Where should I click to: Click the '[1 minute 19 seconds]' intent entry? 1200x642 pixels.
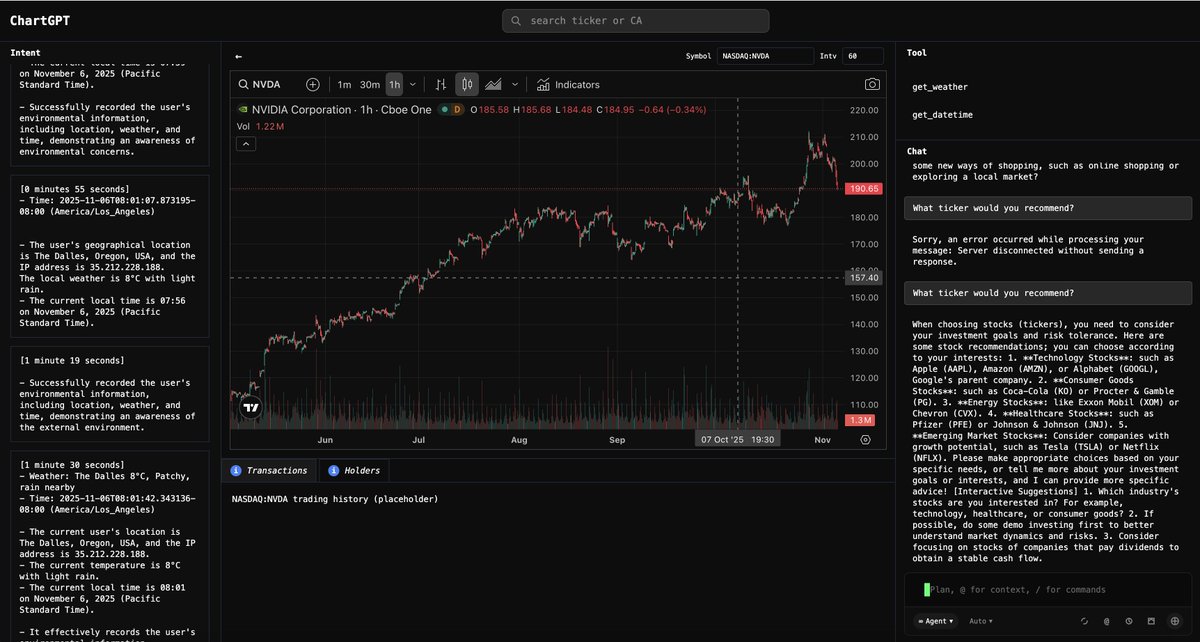pyautogui.click(x=110, y=393)
